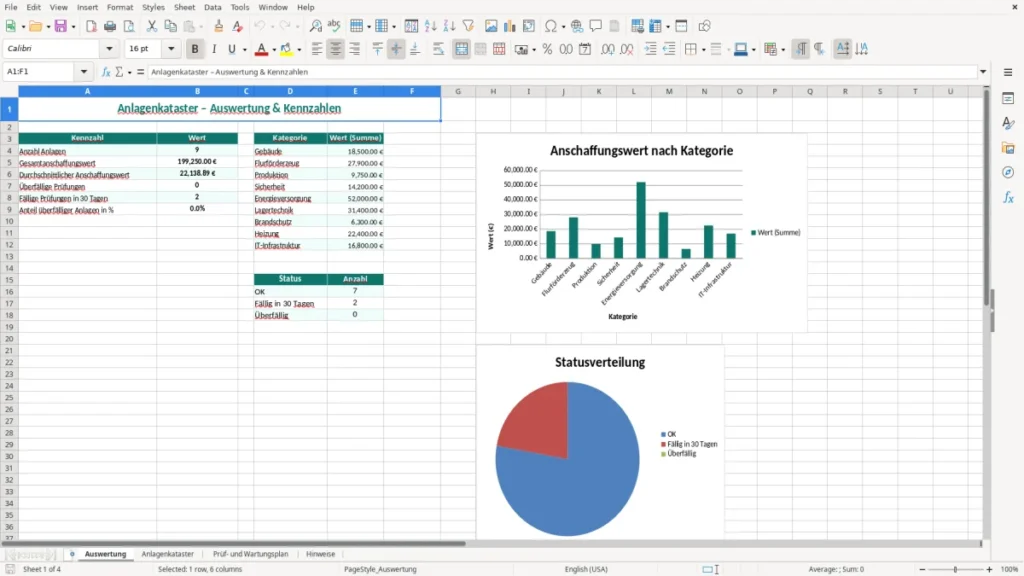Click in the formula input line

click(563, 72)
